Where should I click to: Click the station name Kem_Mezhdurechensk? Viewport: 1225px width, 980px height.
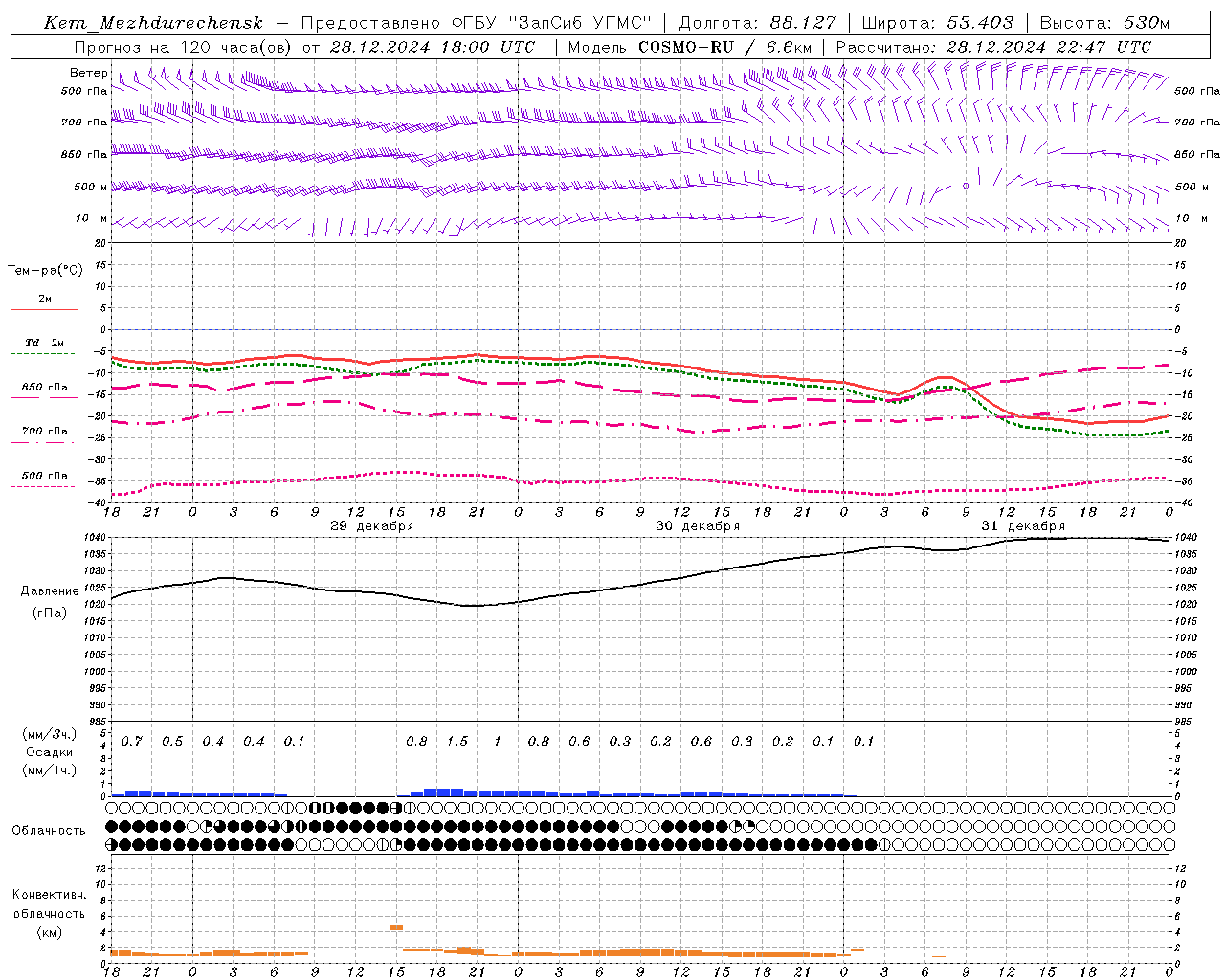tap(153, 23)
